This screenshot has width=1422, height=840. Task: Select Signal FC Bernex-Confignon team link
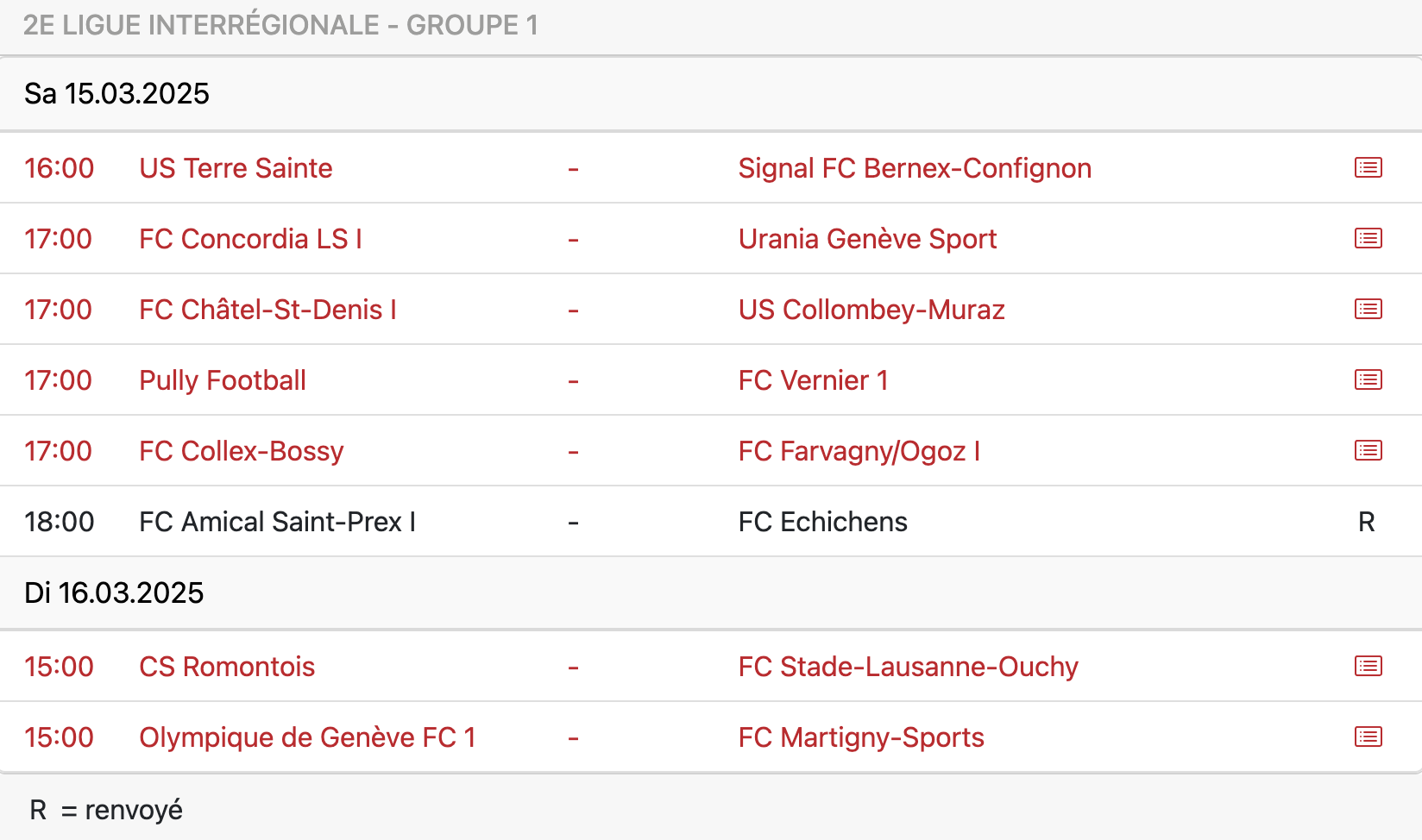point(915,168)
